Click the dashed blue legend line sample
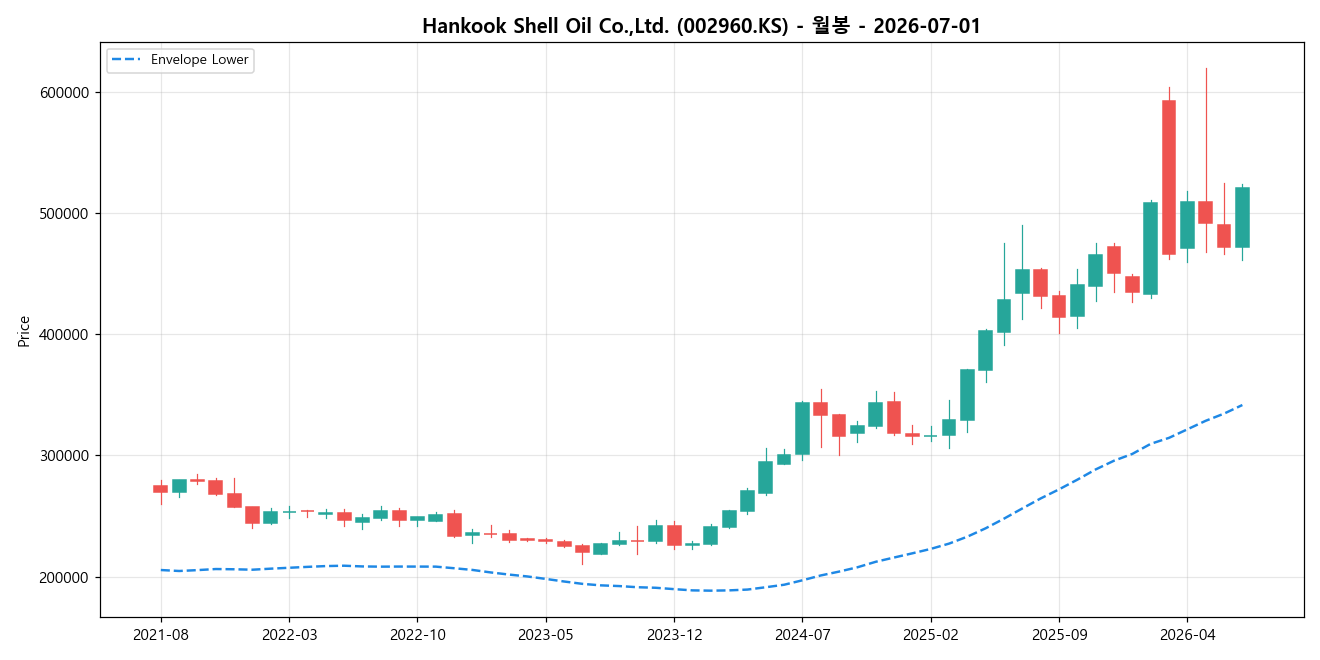Image resolution: width=1320 pixels, height=660 pixels. [127, 60]
